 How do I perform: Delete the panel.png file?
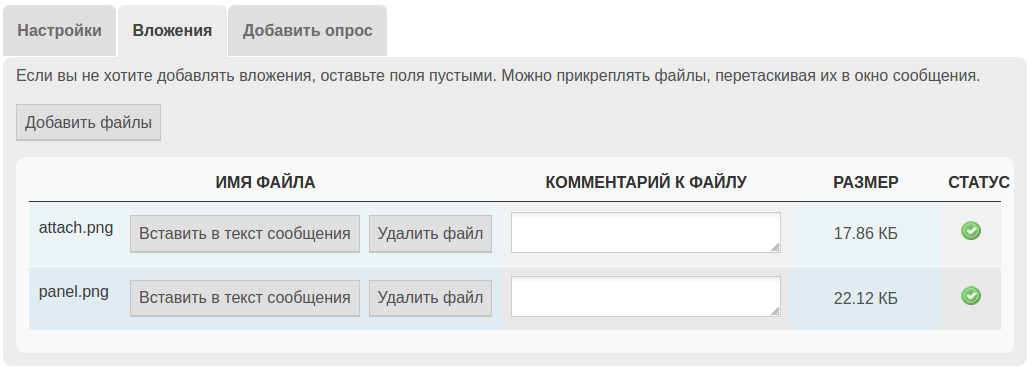coord(430,298)
